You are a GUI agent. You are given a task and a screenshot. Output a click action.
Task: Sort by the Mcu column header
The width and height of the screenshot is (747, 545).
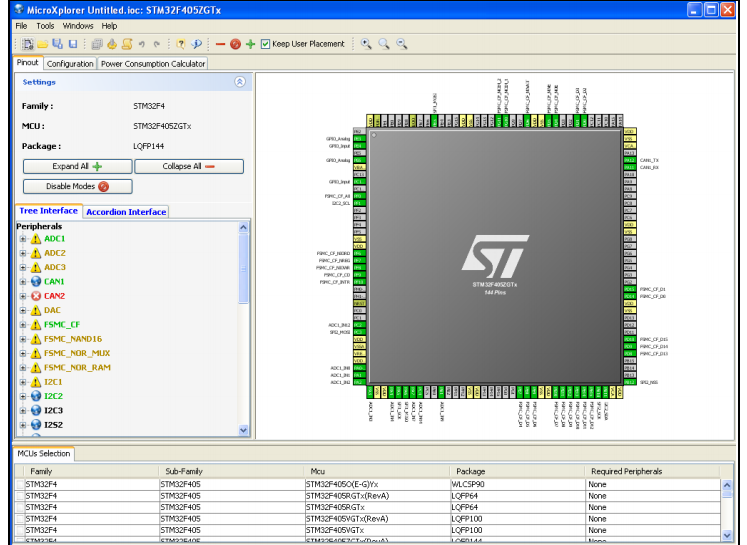(x=376, y=471)
